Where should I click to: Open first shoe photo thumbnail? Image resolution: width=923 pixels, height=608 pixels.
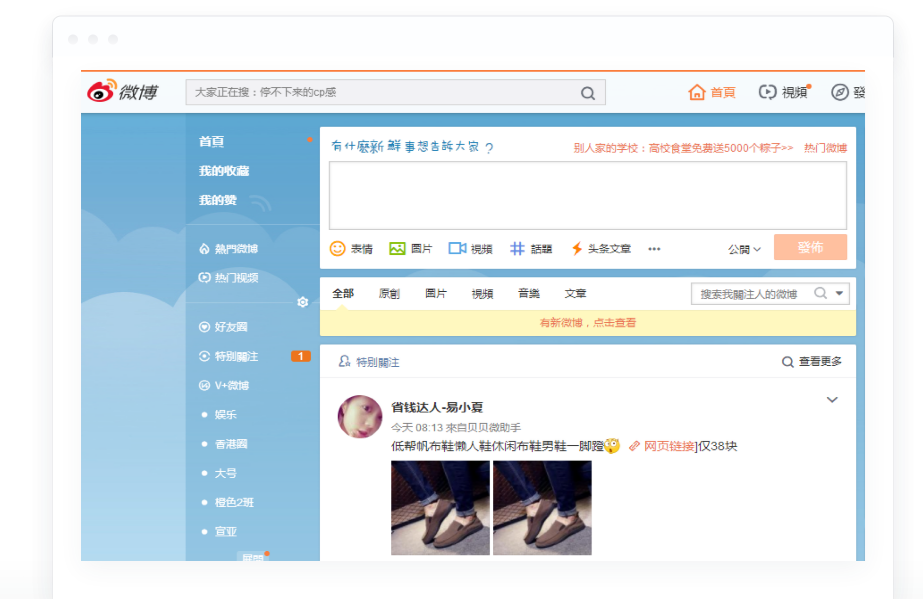pyautogui.click(x=440, y=507)
